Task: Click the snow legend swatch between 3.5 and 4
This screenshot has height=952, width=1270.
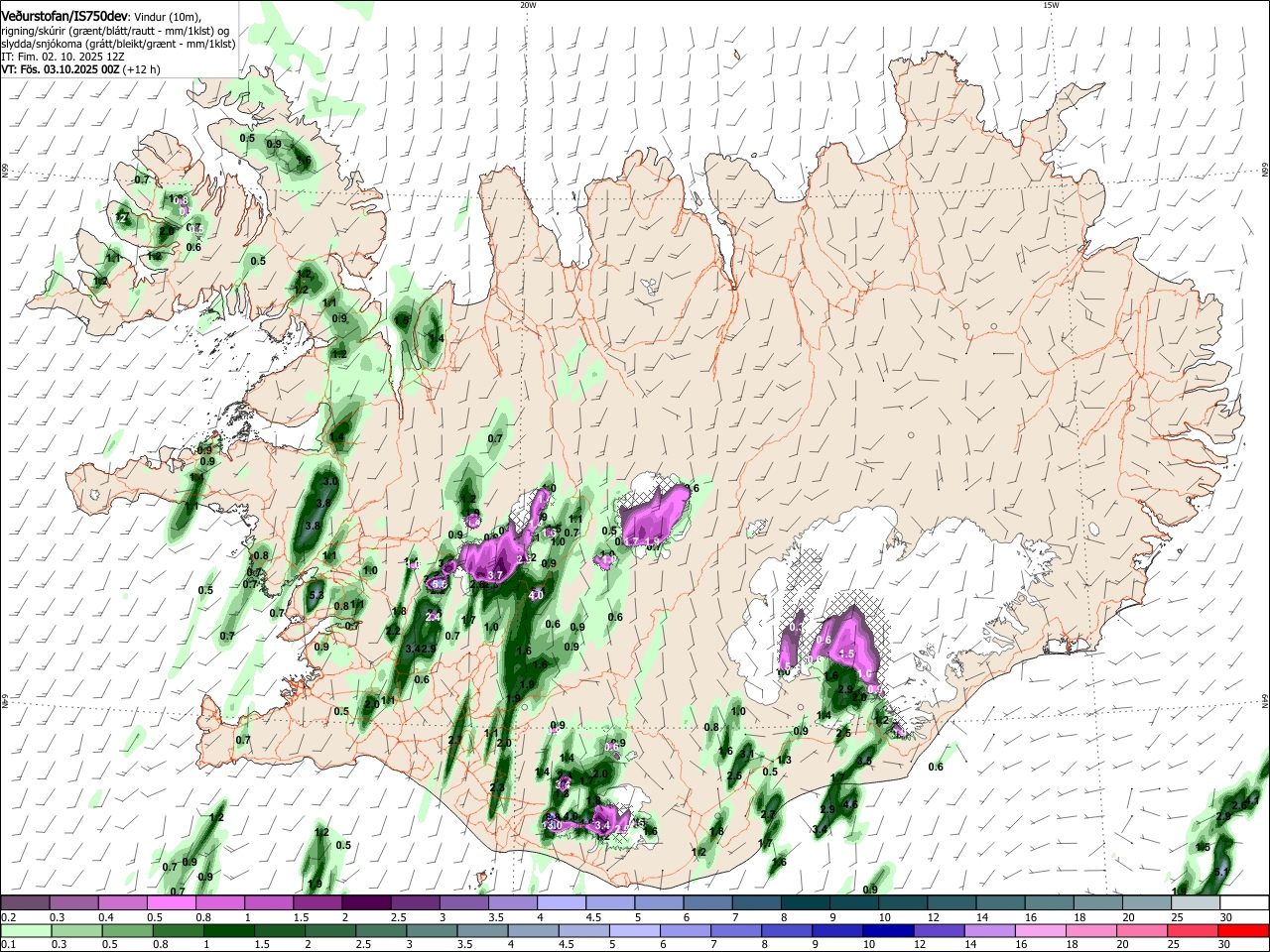Action: point(513,902)
